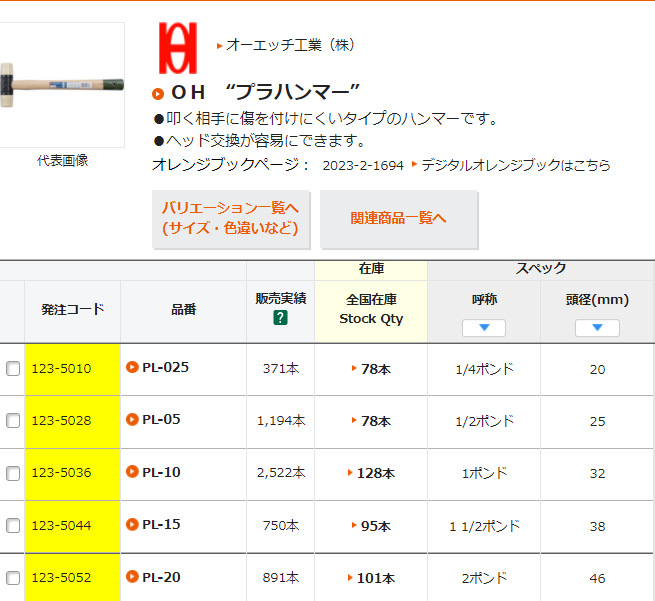Screen dimensions: 655x601
Task: Click orange arrow icon beside PL-15
Action: (x=132, y=524)
